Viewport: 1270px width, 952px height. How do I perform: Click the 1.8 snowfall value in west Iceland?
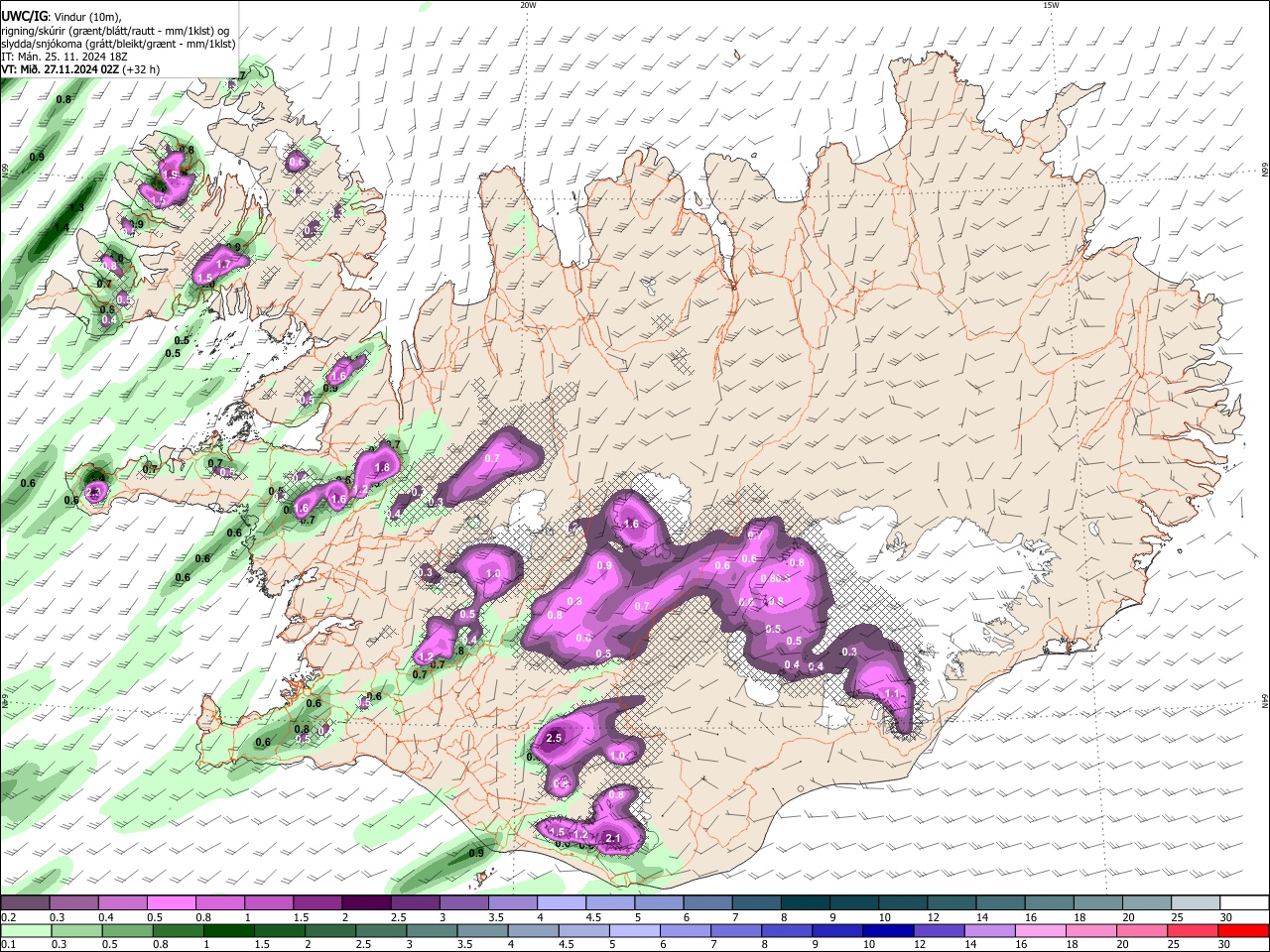(x=382, y=467)
